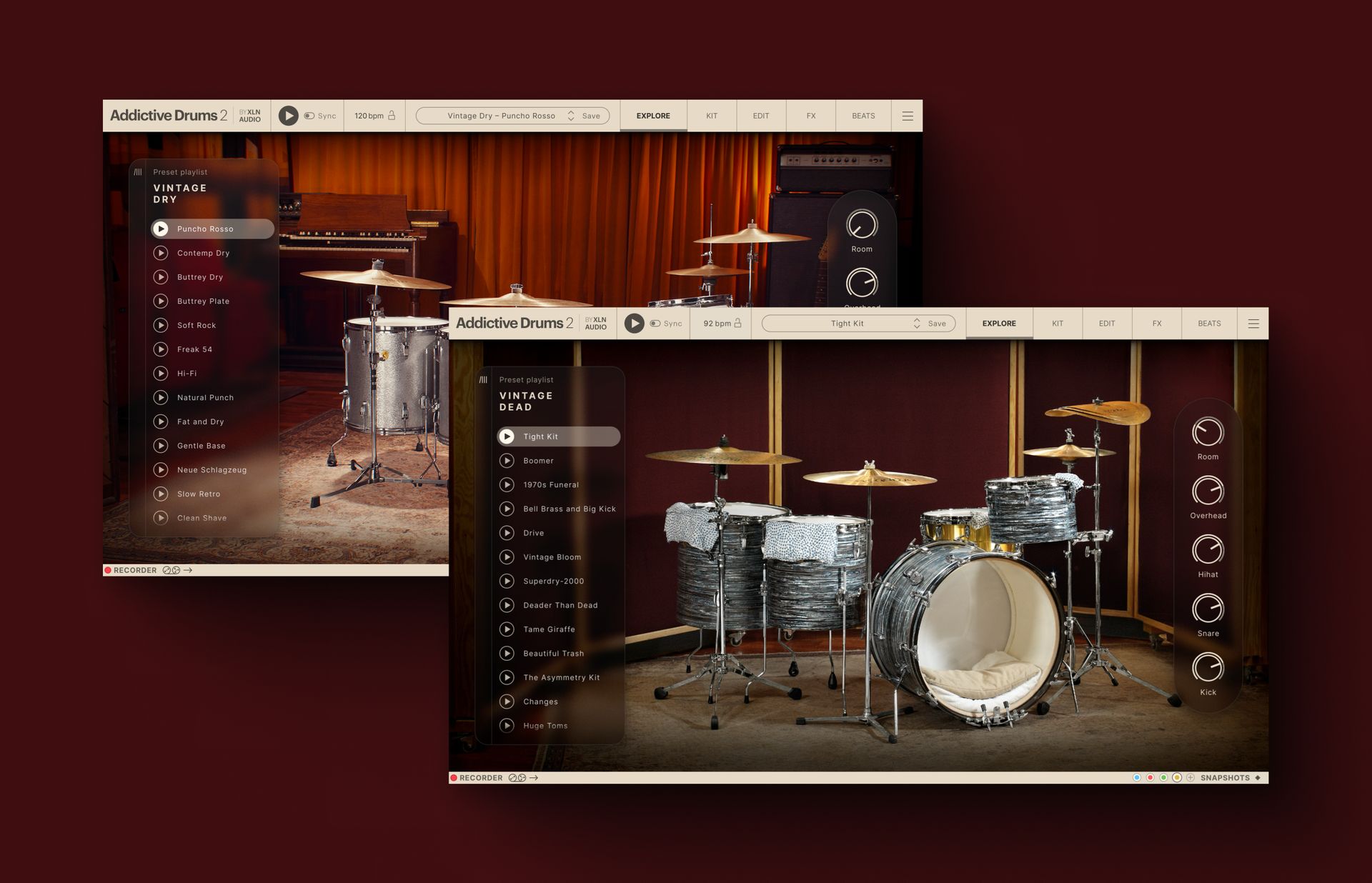Open FX tab in front window
This screenshot has width=1372, height=883.
(1157, 324)
